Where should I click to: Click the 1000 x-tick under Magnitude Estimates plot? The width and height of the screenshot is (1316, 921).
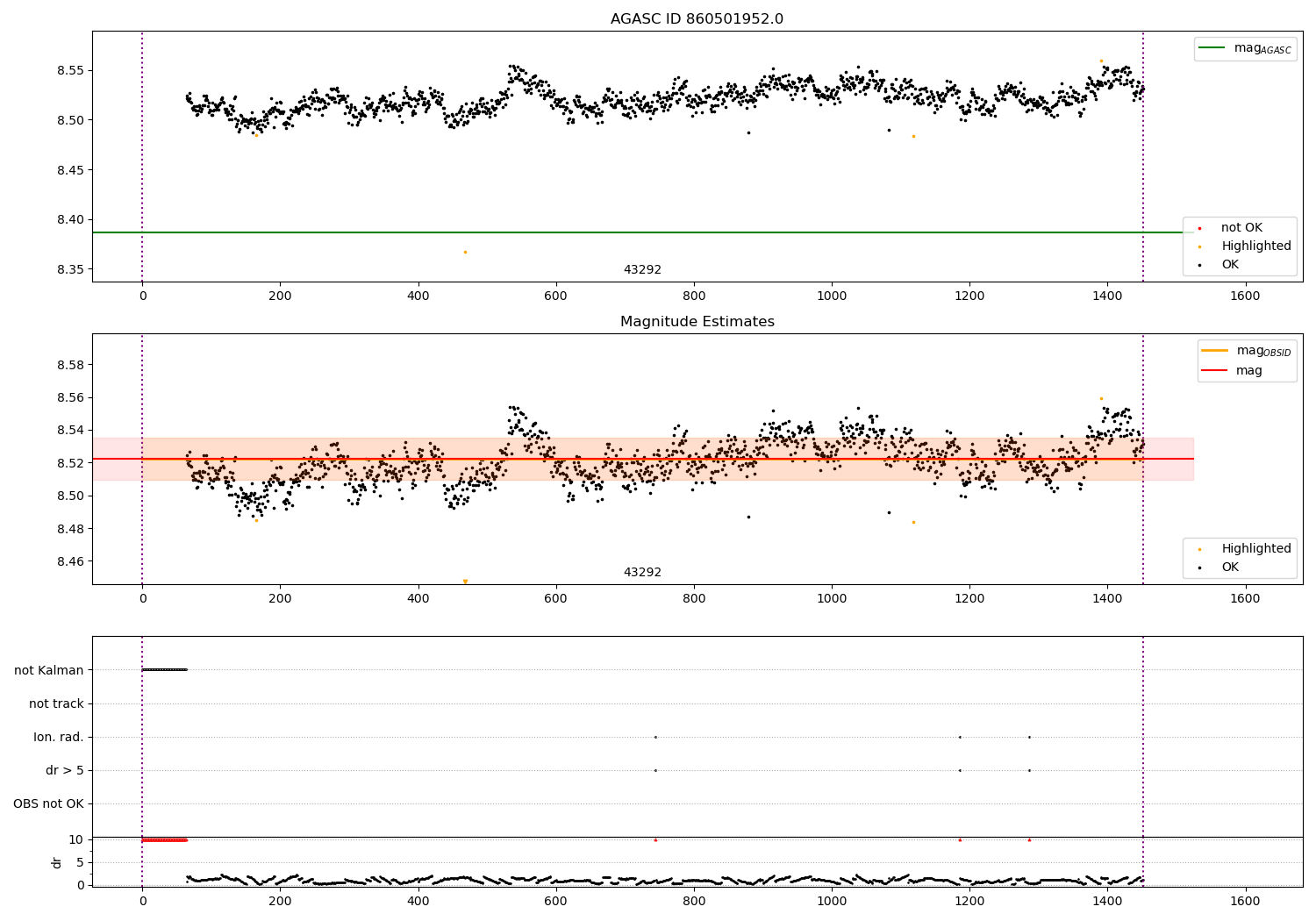pos(832,598)
